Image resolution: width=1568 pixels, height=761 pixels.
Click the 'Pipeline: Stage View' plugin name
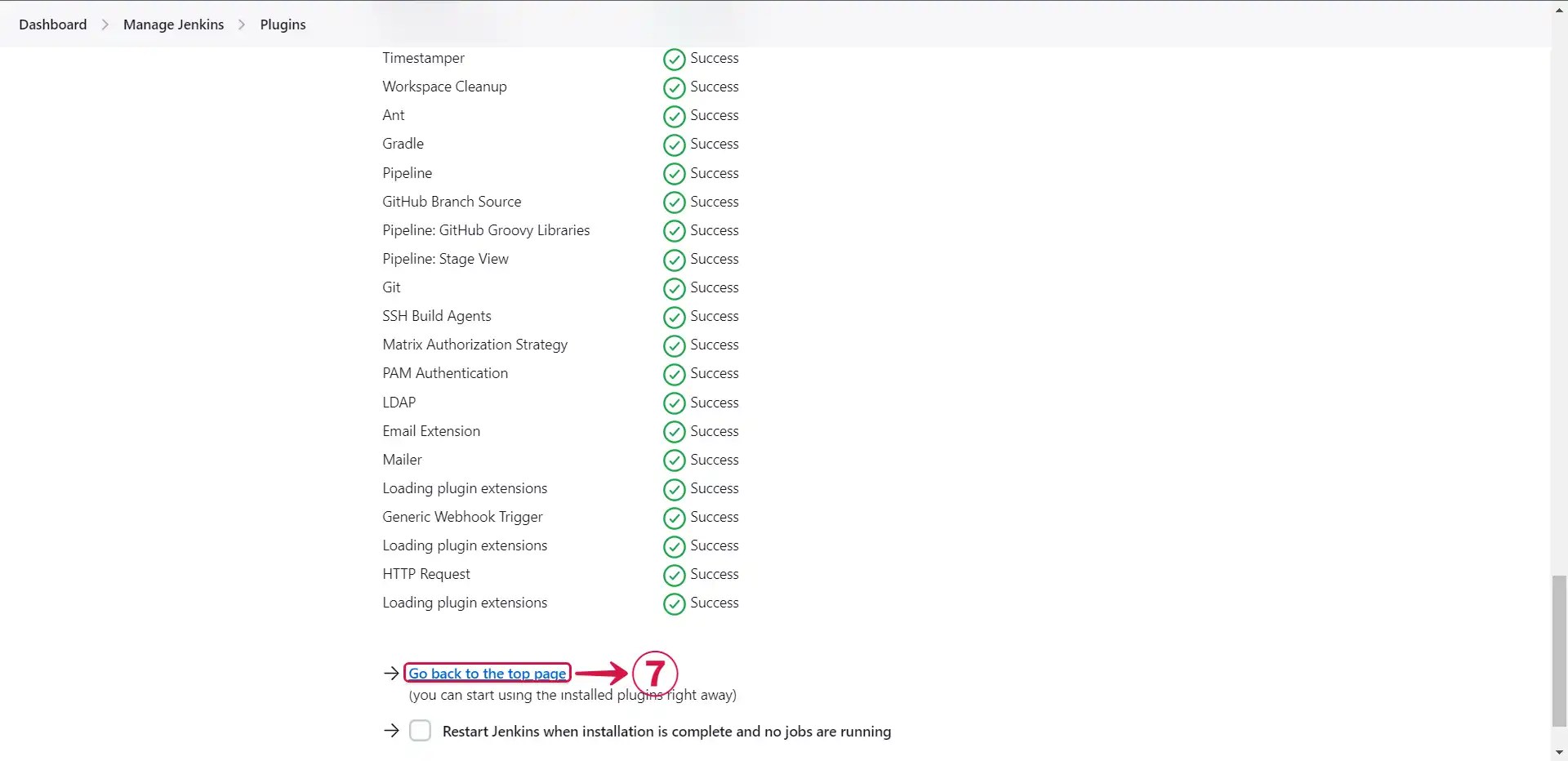445,259
